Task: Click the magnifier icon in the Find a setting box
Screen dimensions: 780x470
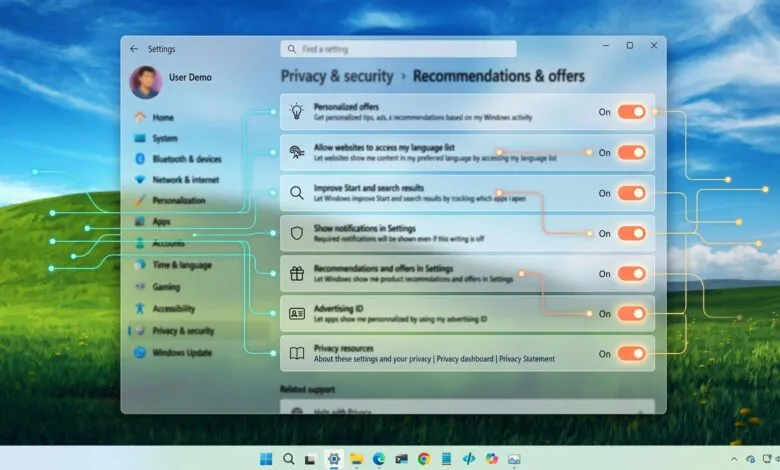Action: 292,48
